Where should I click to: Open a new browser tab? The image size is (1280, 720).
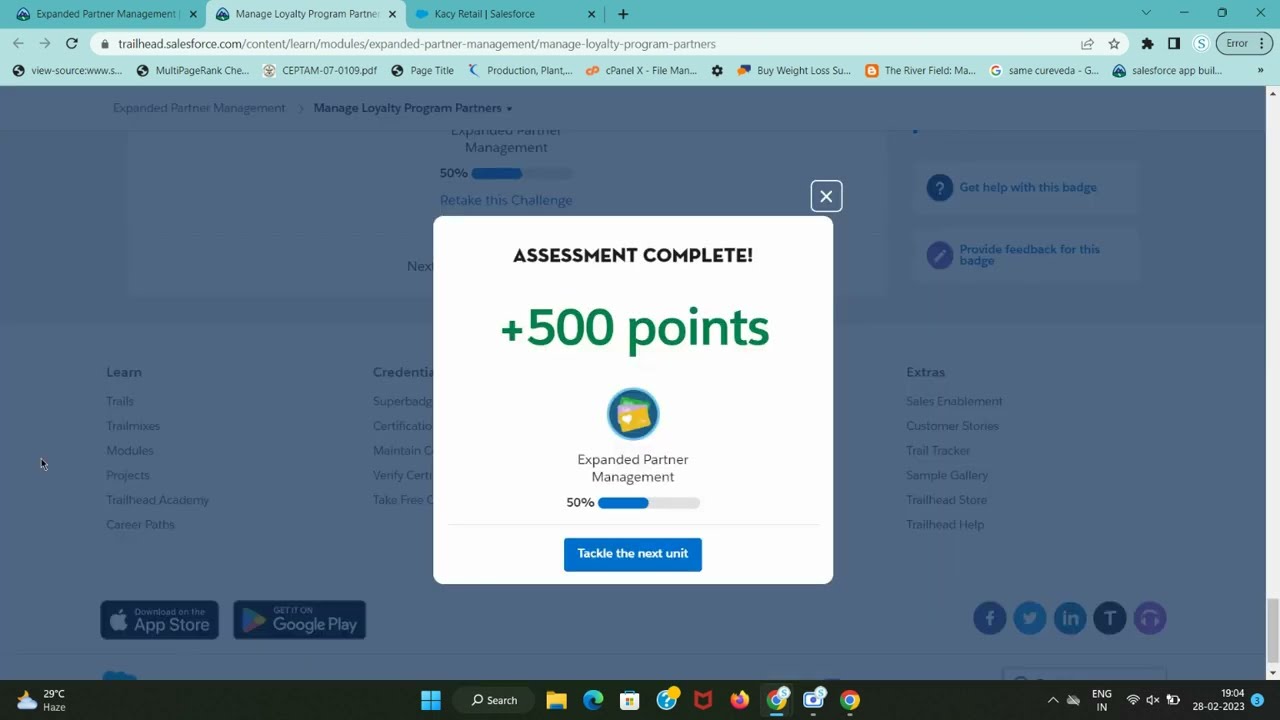[623, 14]
